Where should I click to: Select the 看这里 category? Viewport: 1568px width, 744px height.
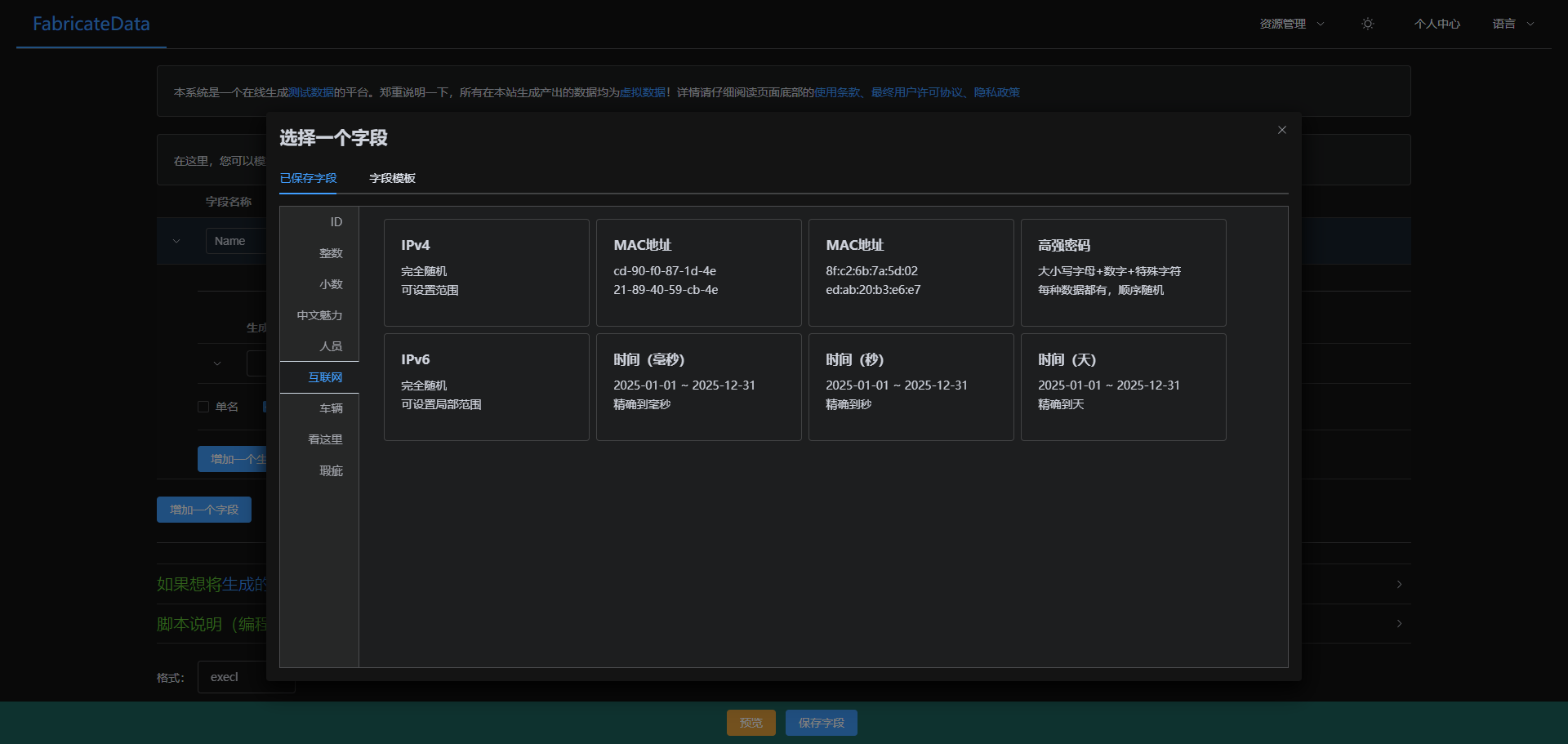click(x=319, y=439)
